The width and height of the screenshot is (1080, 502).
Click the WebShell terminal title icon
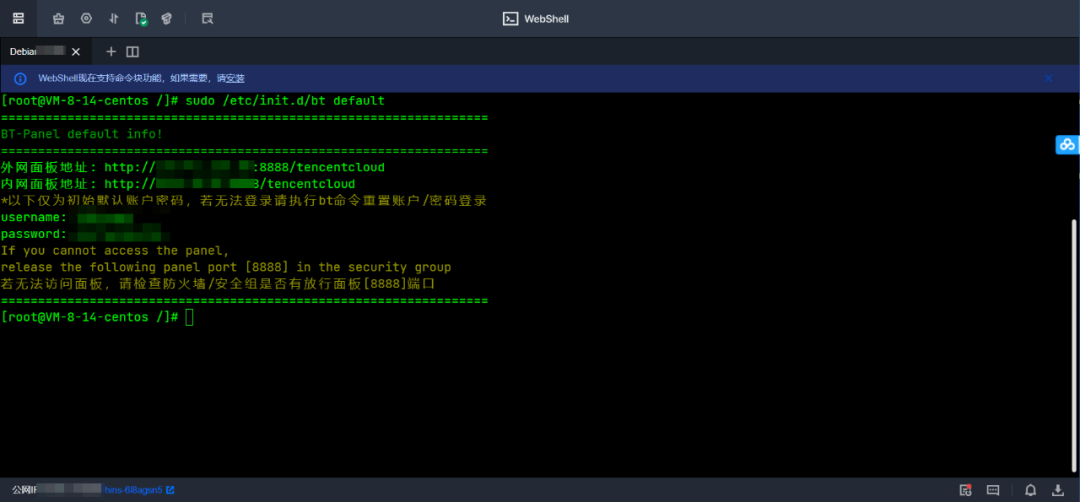510,19
